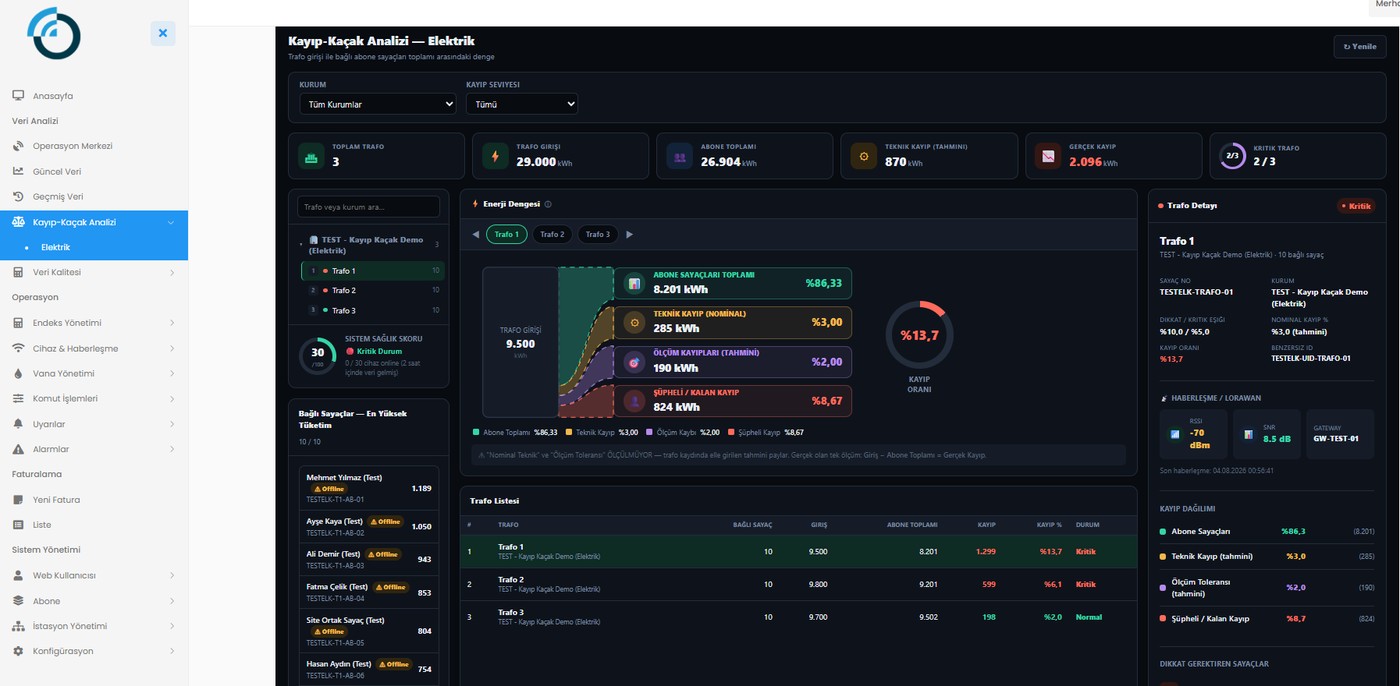Screen dimensions: 1400x686
Task: Click the Vana Yönetimi droplet icon
Action: point(18,373)
